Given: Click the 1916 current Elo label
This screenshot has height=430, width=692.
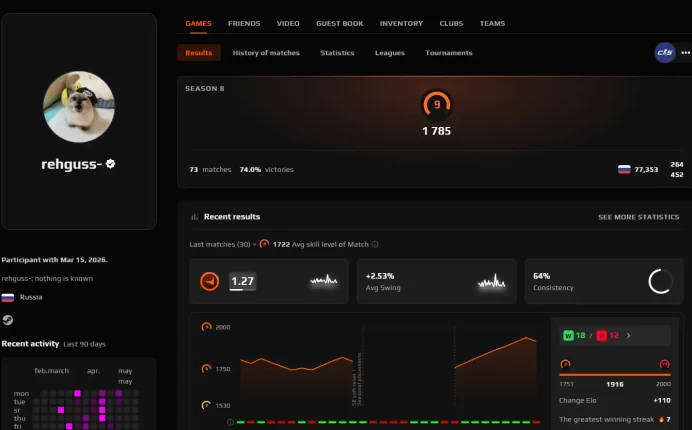Looking at the screenshot, I should tap(615, 384).
